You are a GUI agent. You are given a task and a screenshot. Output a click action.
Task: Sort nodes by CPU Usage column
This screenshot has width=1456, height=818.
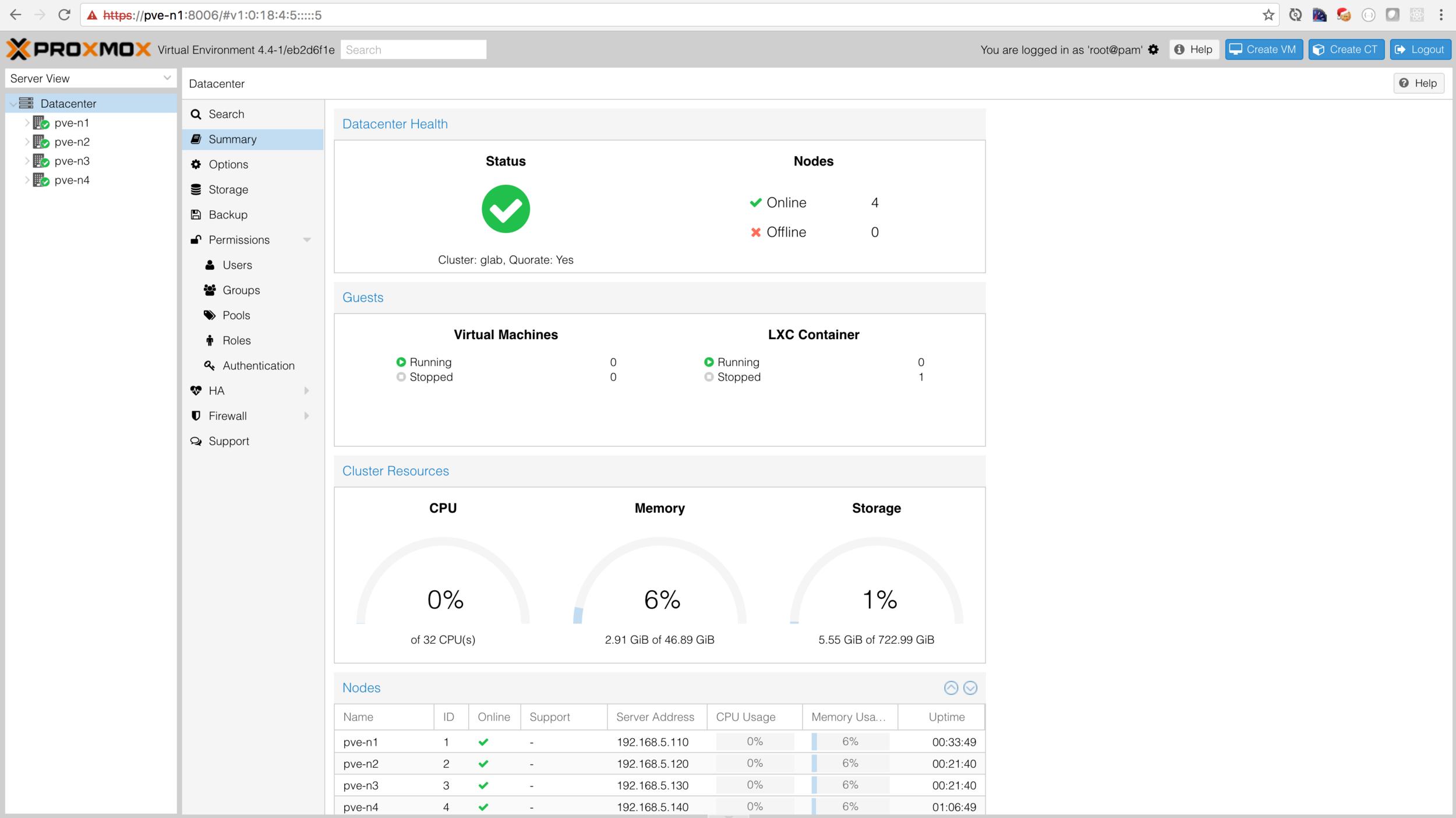[x=754, y=717]
